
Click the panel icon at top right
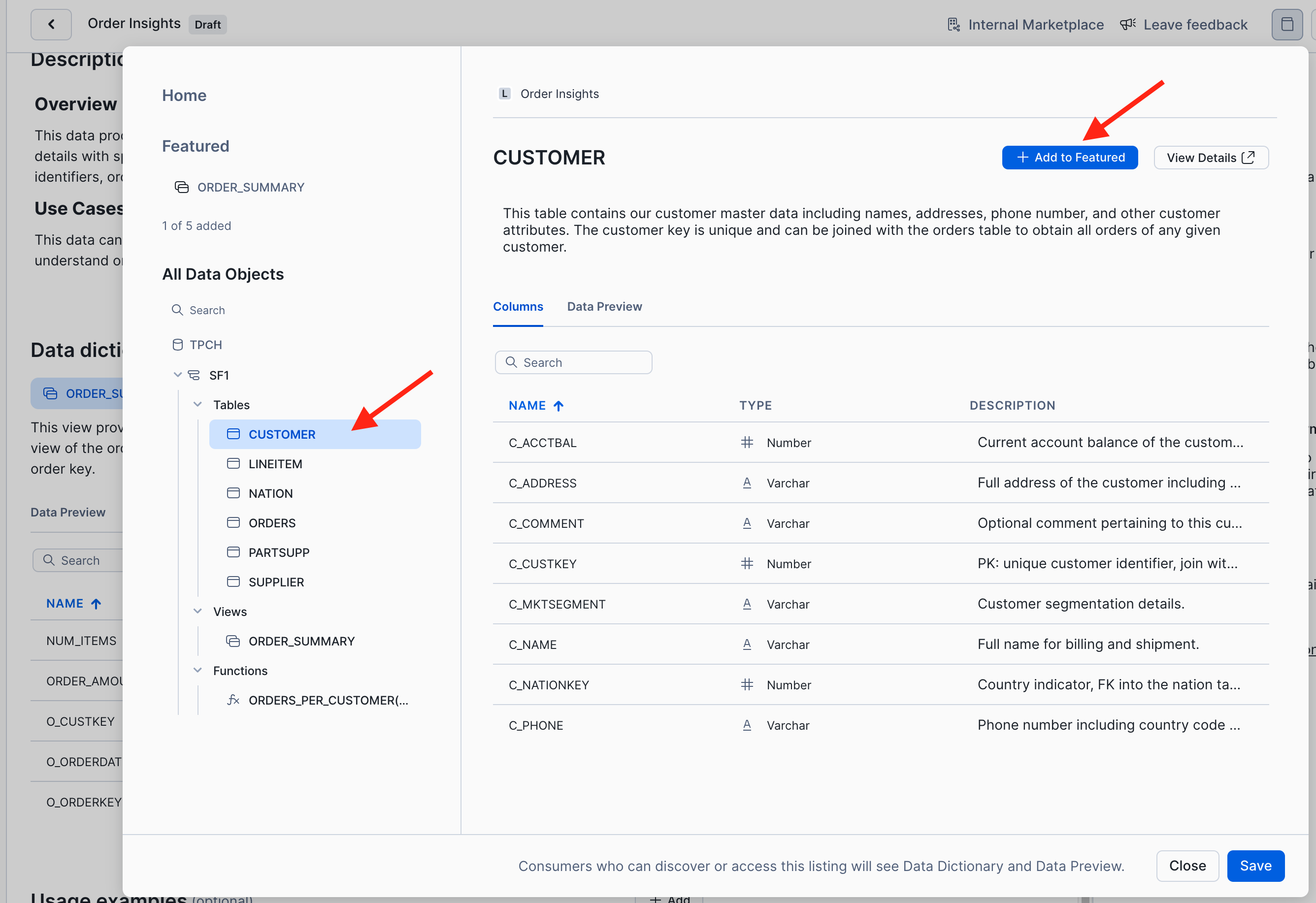tap(1286, 24)
